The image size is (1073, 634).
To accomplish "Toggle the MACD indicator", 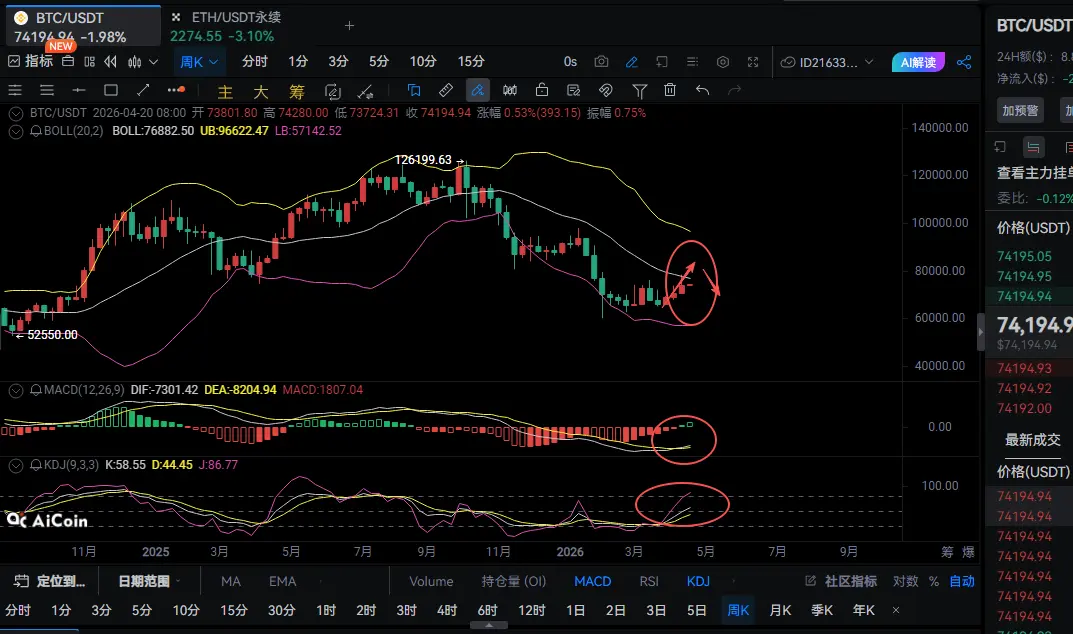I will tap(593, 581).
